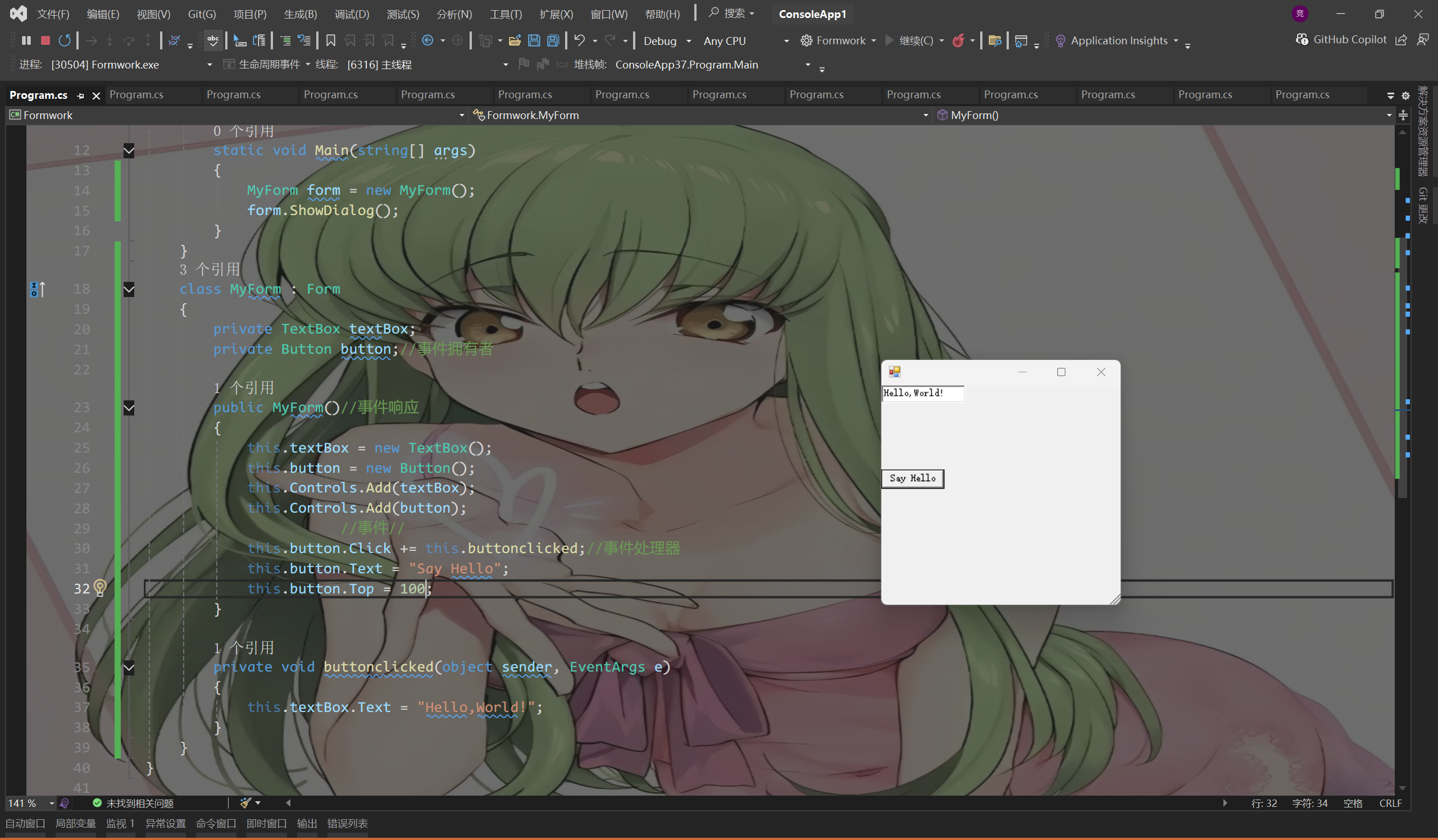
Task: Click the Live Share icon
Action: [1401, 39]
